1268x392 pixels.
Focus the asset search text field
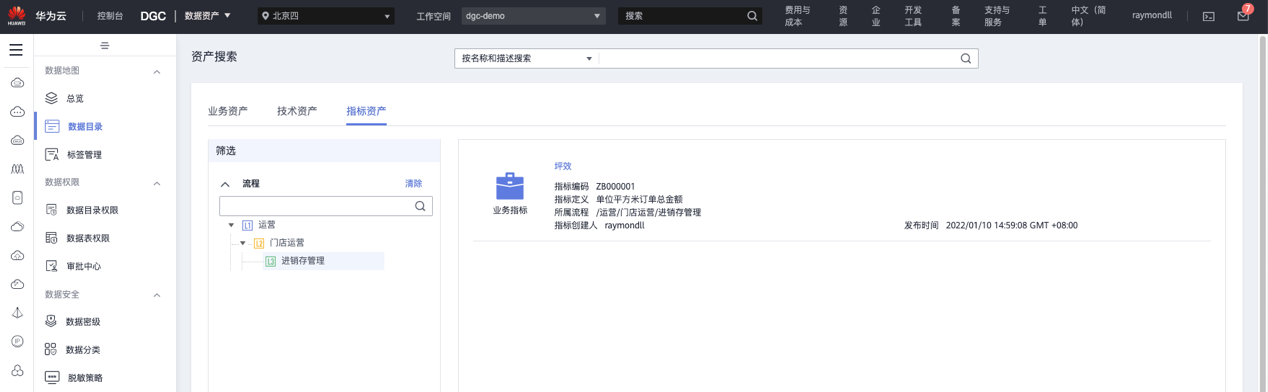[778, 58]
